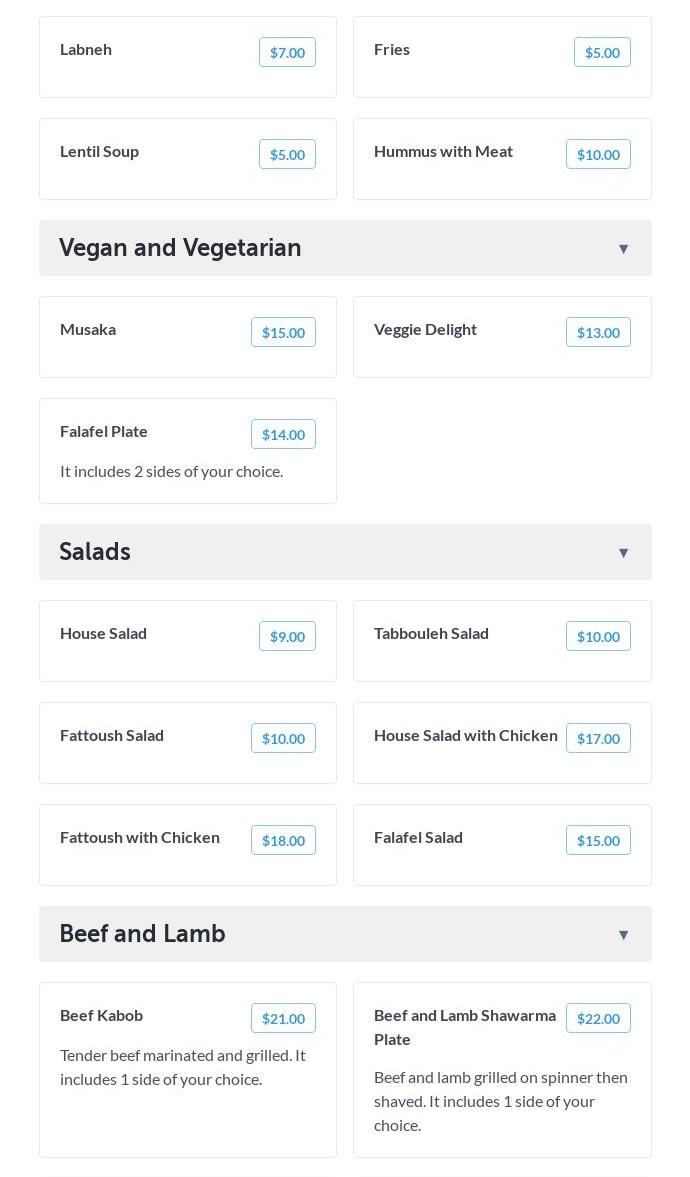Click Tabbouleh Salad $10.00 price button

598,637
